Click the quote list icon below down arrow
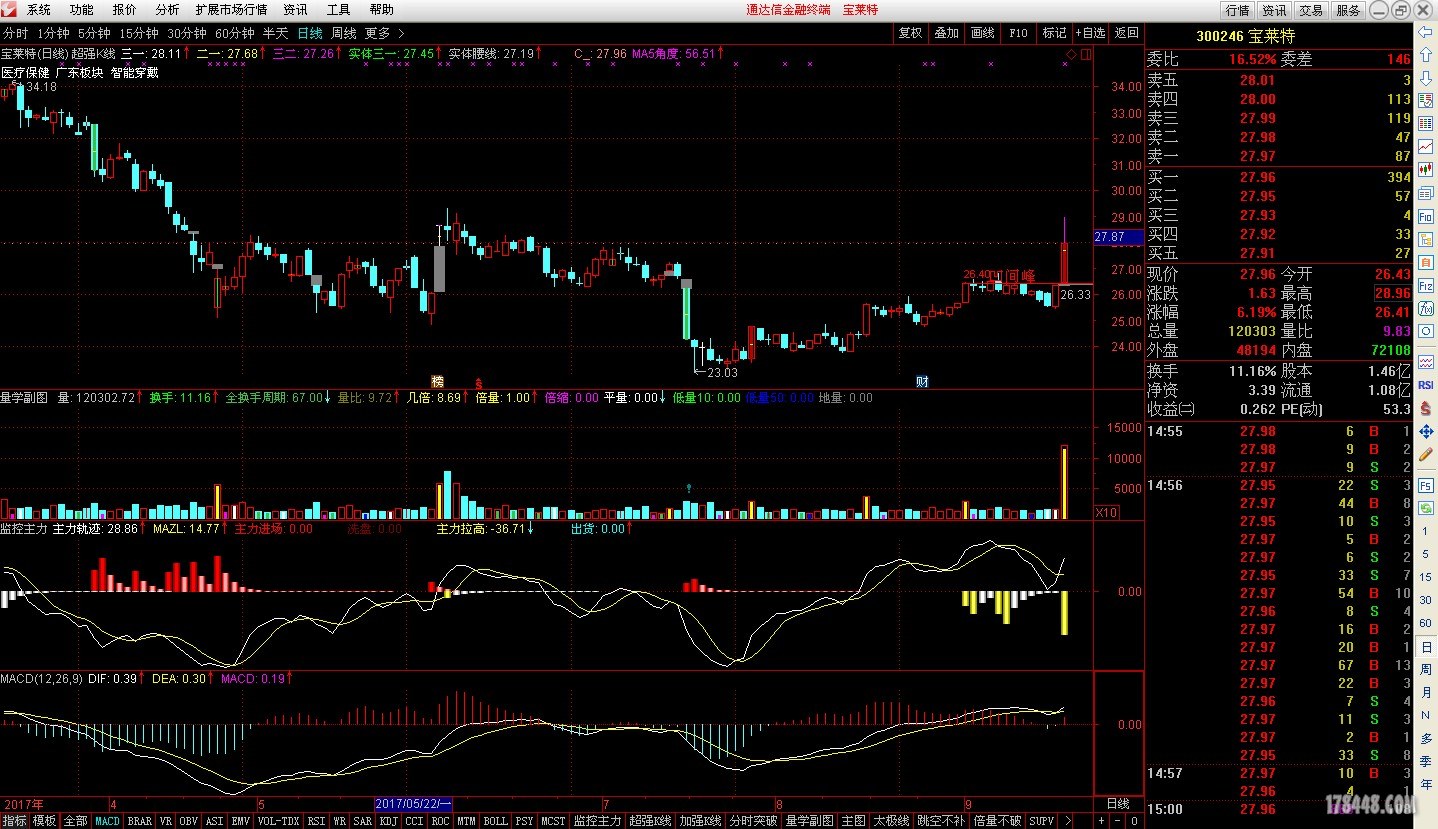Viewport: 1438px width, 829px height. coord(1426,100)
